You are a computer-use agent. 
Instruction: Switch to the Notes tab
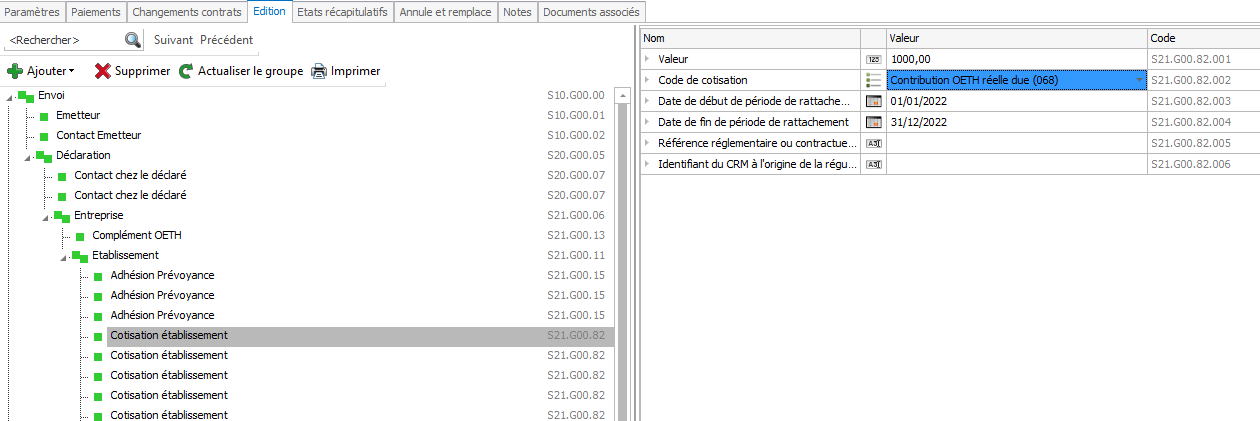point(518,12)
